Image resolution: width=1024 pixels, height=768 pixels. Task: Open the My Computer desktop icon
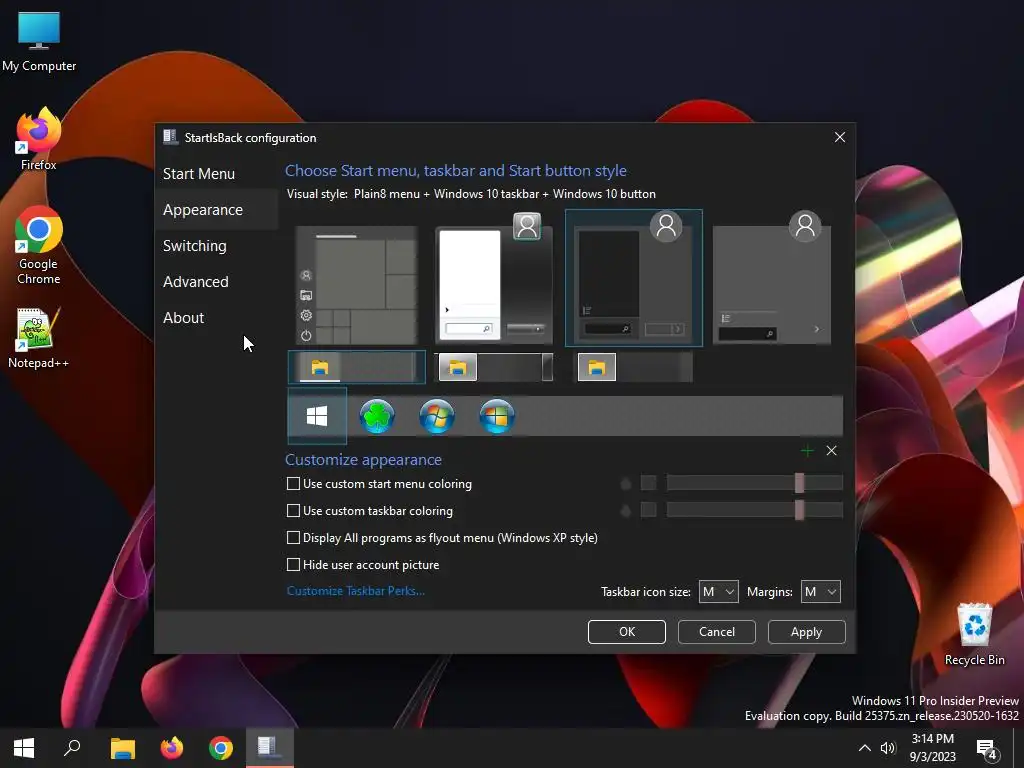point(39,40)
